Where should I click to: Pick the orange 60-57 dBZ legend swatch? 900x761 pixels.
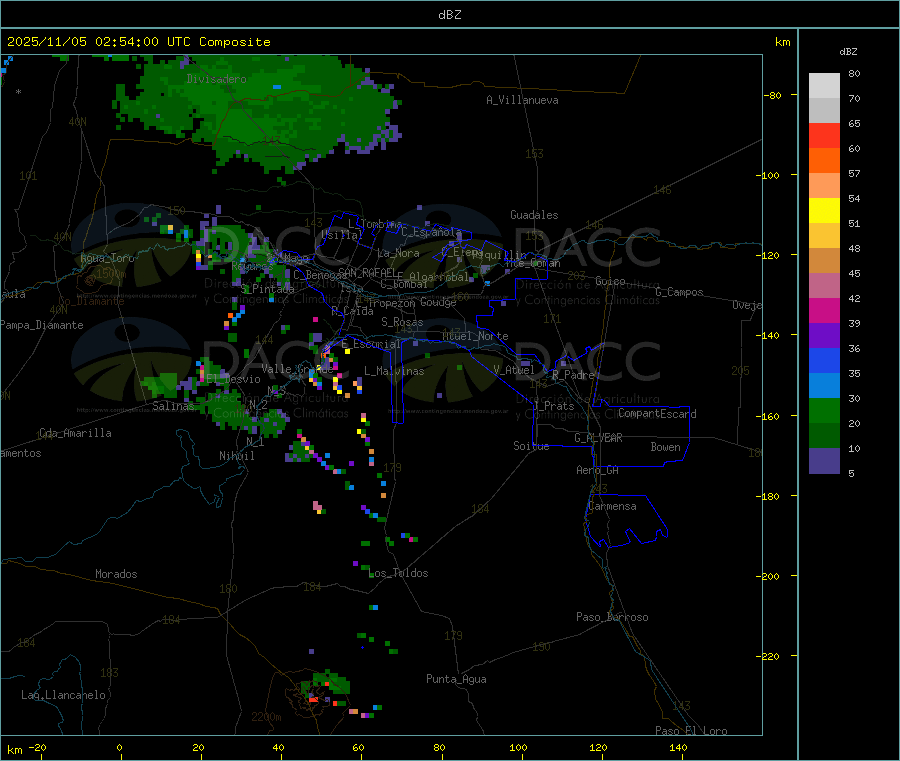824,161
